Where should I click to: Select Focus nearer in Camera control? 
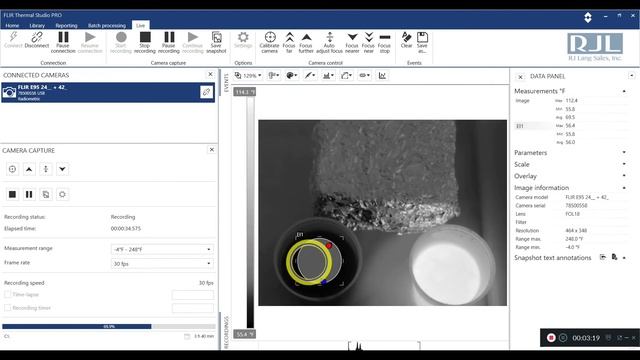coord(352,42)
